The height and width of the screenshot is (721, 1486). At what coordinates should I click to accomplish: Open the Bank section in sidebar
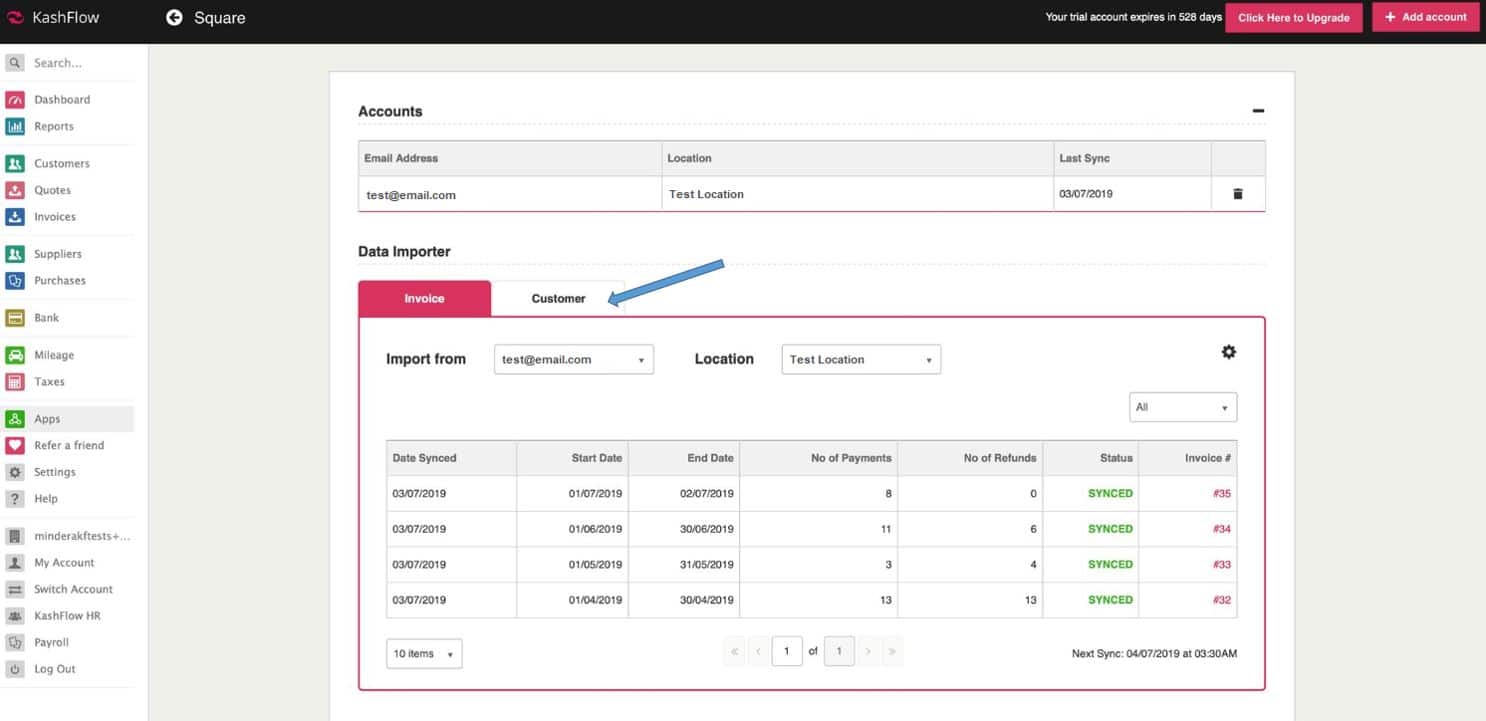[x=46, y=318]
